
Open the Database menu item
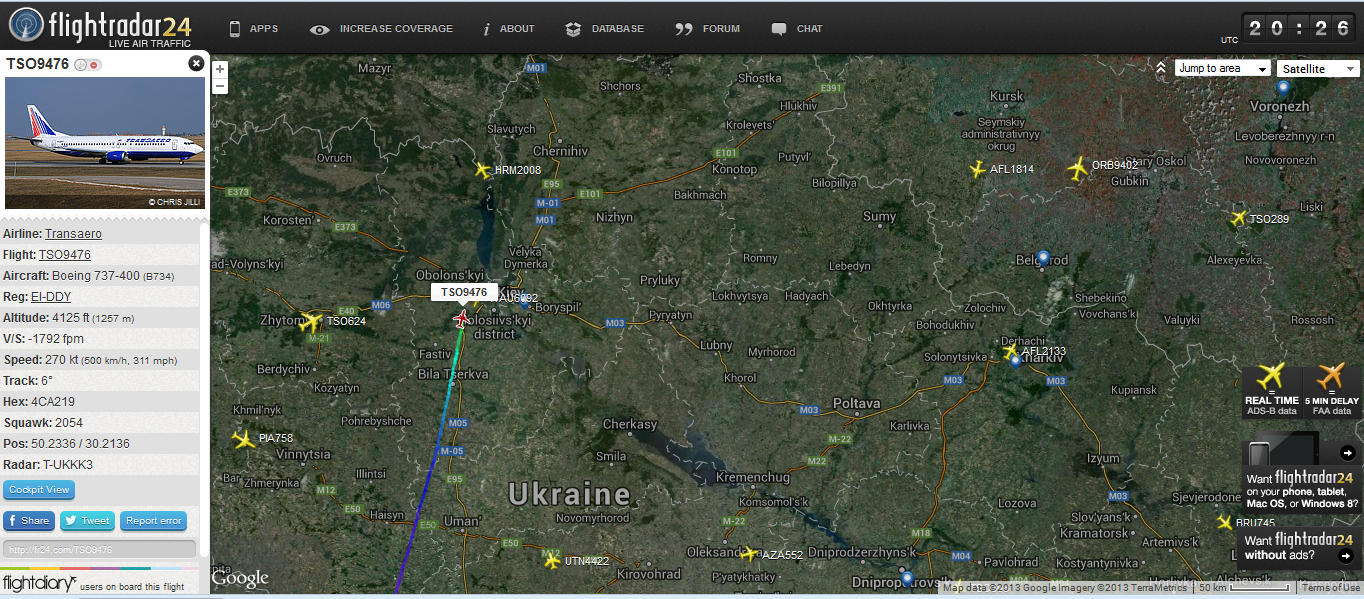click(604, 29)
